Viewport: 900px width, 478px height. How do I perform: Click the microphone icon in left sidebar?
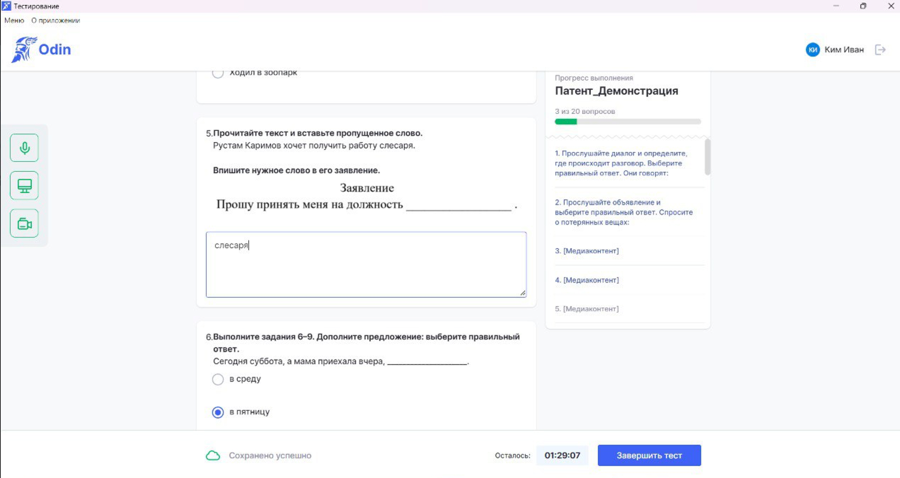pos(24,148)
